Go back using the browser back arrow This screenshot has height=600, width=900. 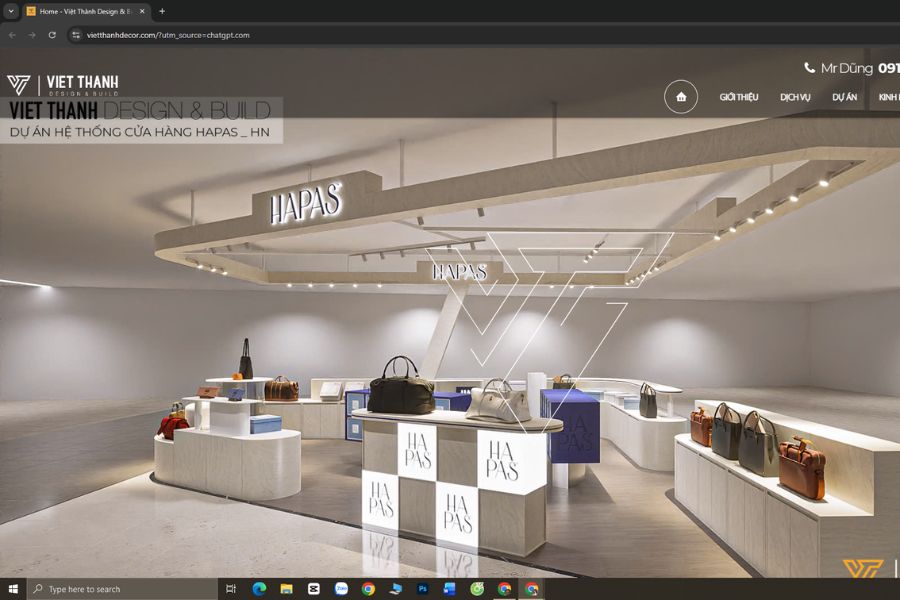[x=12, y=35]
